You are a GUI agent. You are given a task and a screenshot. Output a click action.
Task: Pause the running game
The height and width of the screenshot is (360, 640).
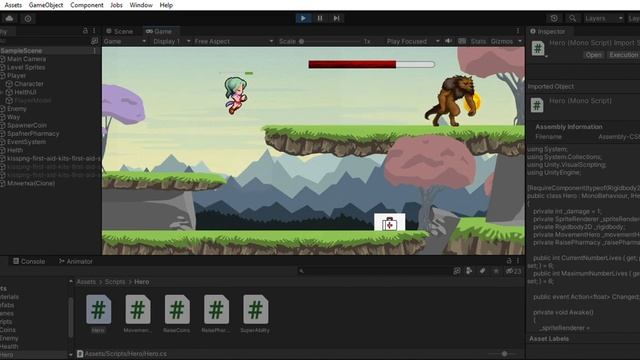coord(320,18)
